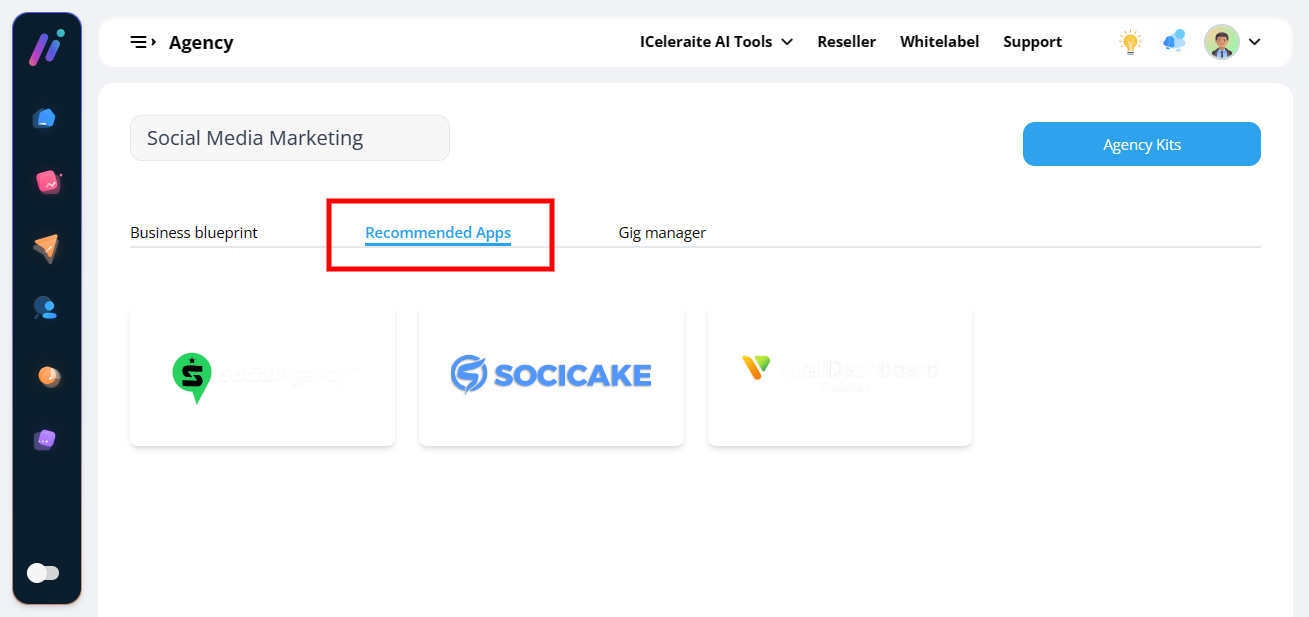Image resolution: width=1309 pixels, height=617 pixels.
Task: Open the profile menu chevron
Action: click(x=1255, y=42)
